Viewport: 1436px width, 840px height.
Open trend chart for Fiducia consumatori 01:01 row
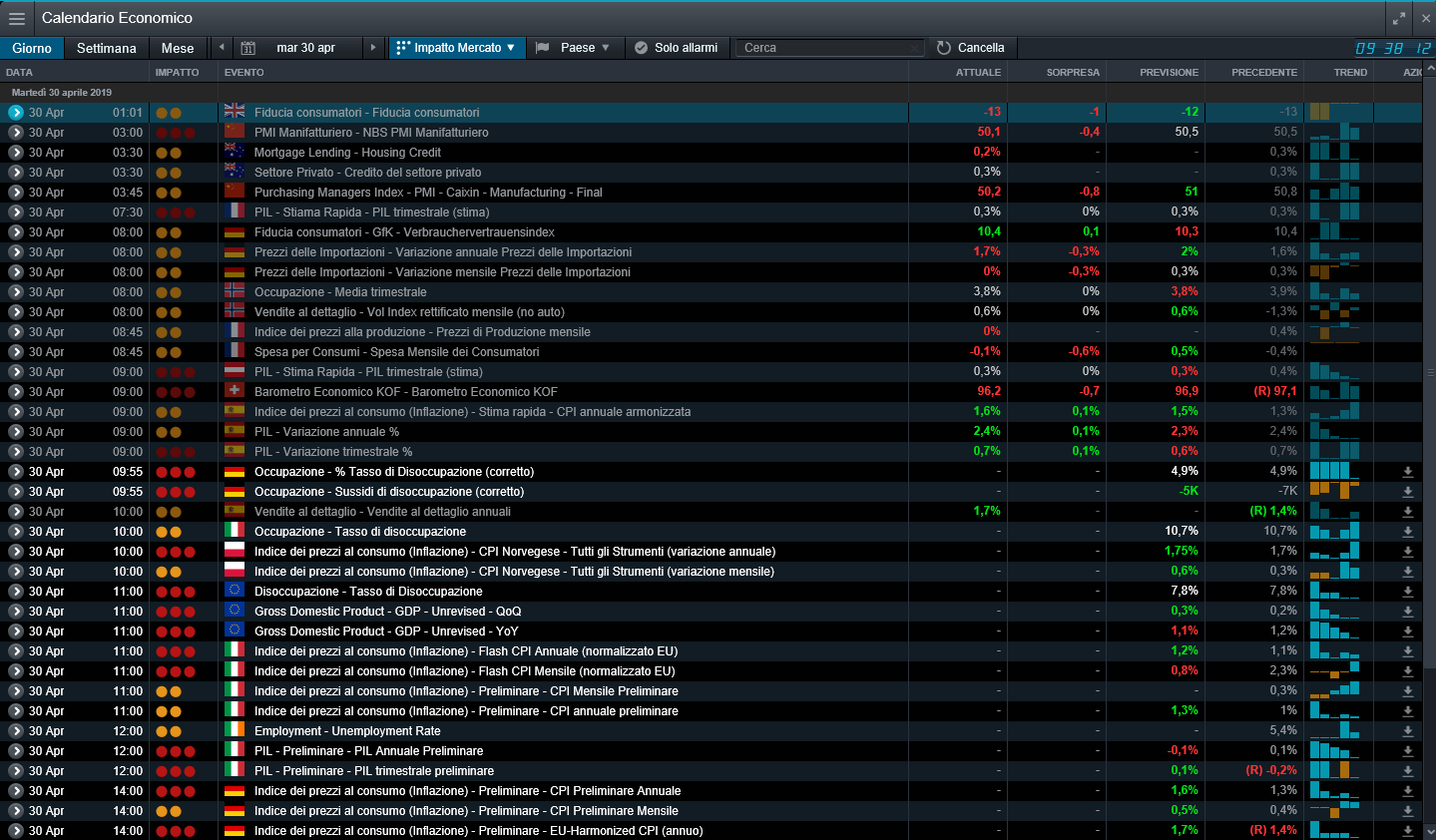coord(1335,112)
